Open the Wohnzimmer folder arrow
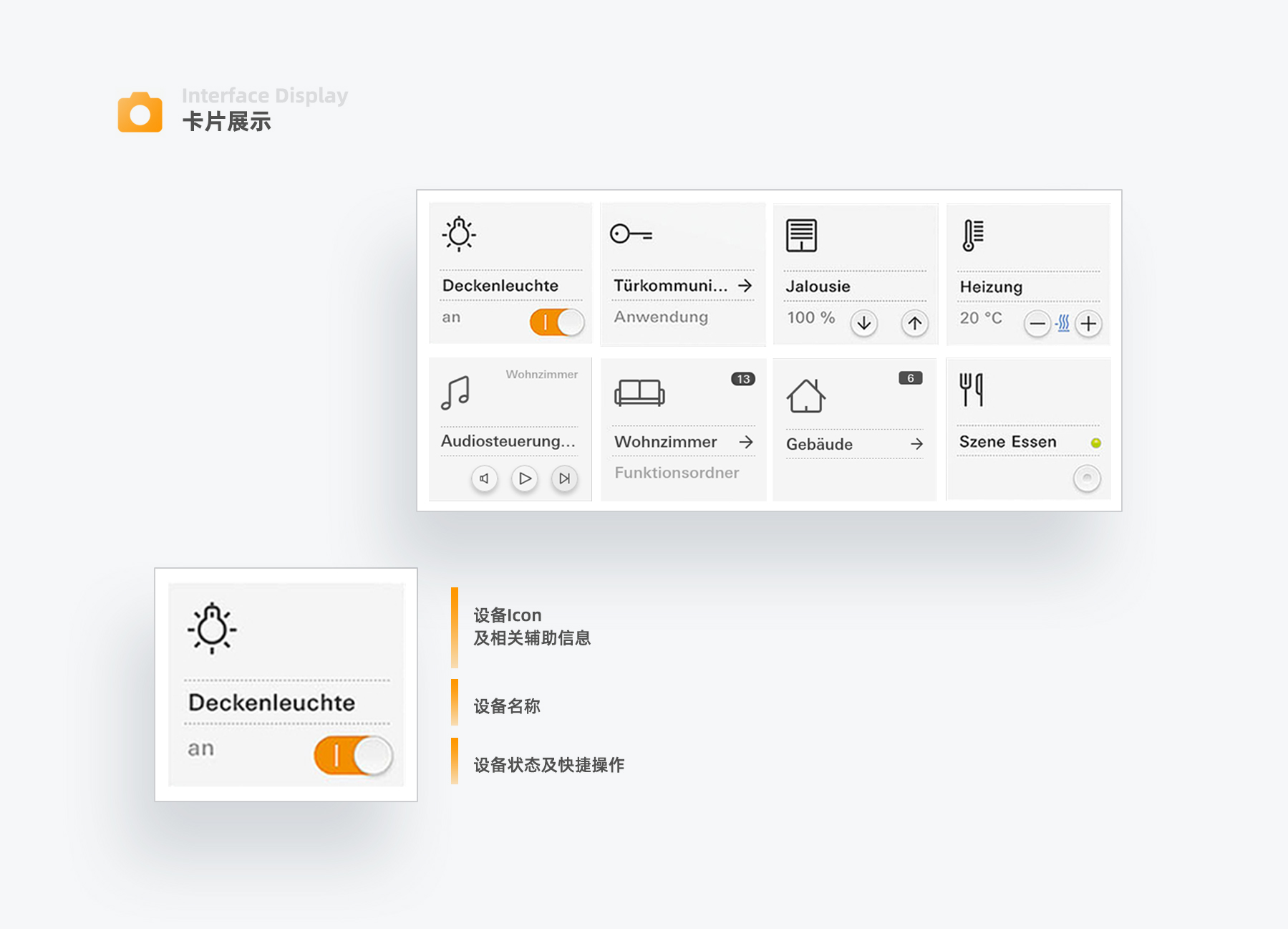1288x929 pixels. [x=746, y=442]
